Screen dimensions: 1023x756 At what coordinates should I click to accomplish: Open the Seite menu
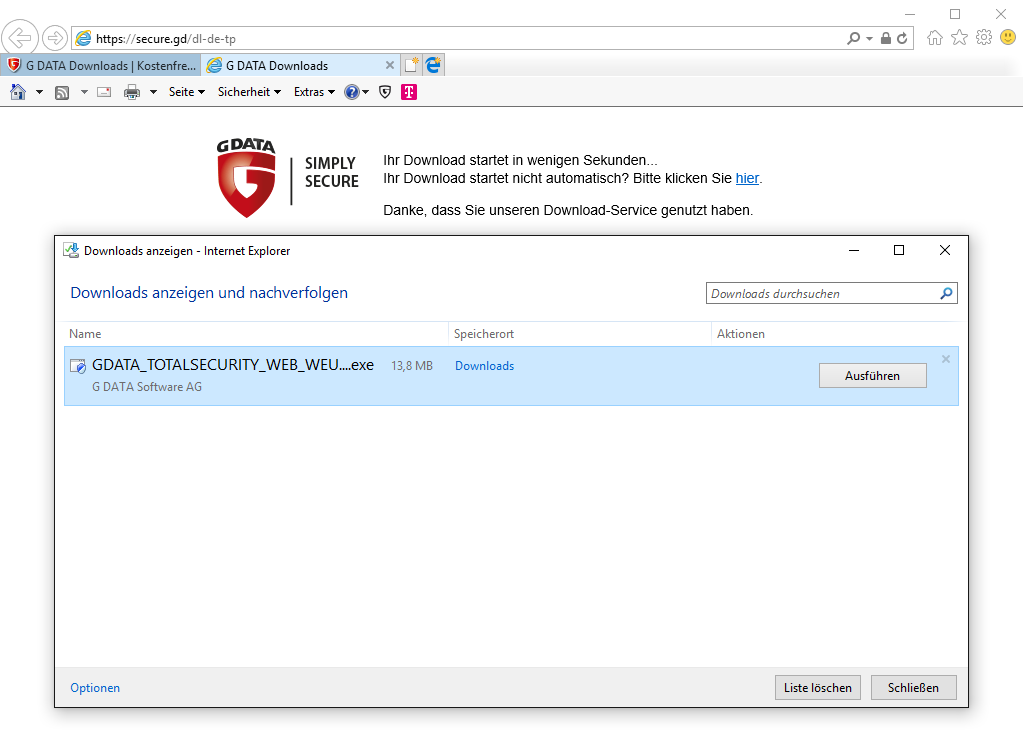(187, 92)
